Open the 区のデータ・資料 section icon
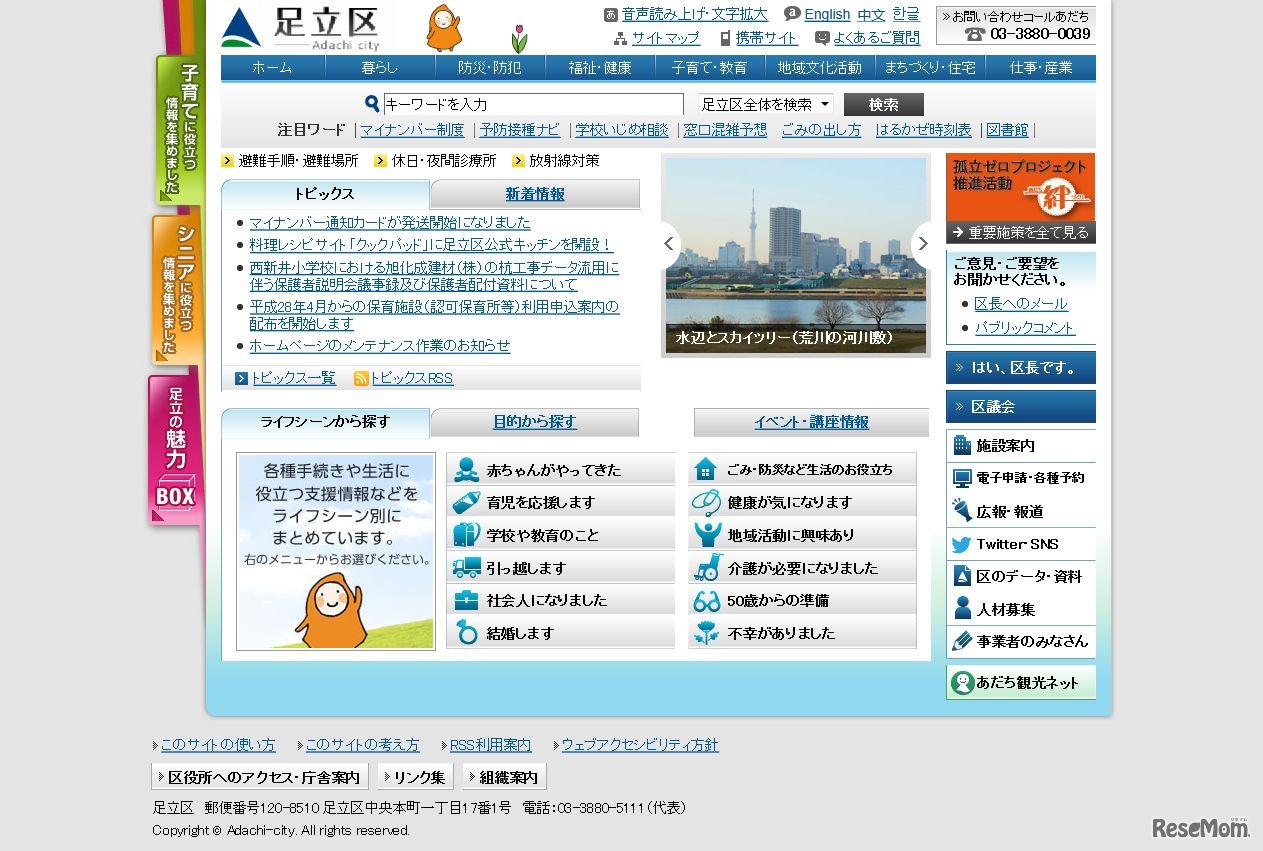Screen dimensions: 1263x851 pyautogui.click(x=961, y=575)
